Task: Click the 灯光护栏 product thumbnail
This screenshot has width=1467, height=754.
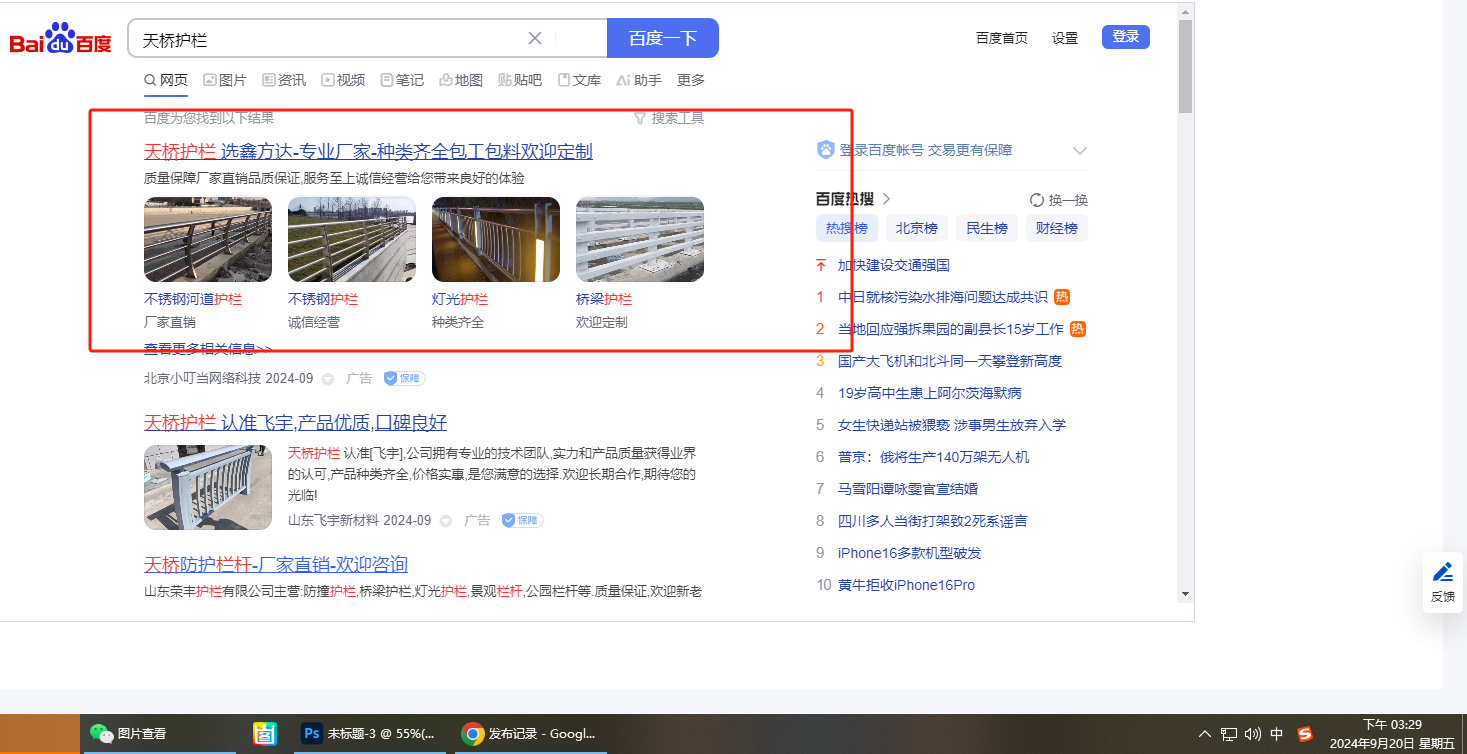Action: [495, 240]
